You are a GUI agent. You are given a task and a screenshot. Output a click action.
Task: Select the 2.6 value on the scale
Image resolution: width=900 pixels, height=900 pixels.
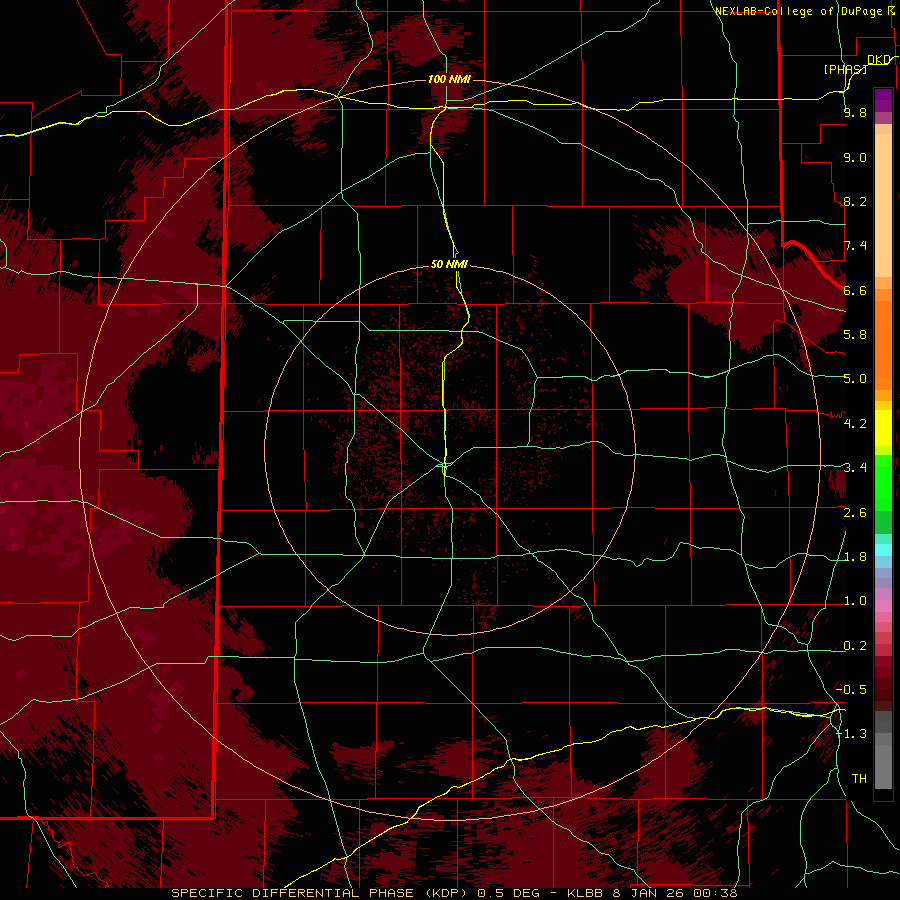[x=855, y=513]
